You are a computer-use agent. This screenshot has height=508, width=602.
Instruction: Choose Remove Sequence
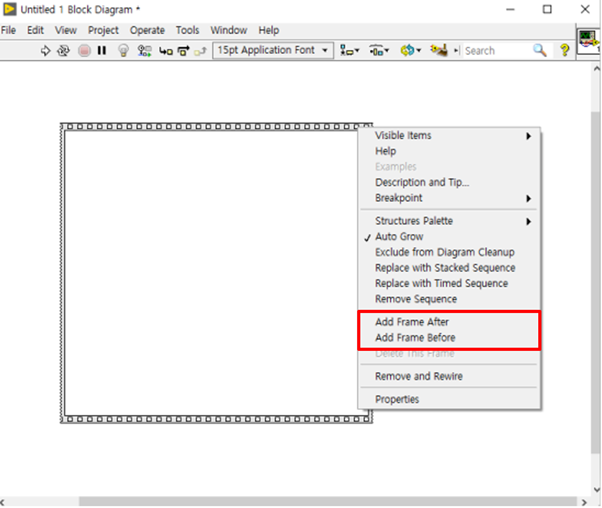(x=449, y=299)
